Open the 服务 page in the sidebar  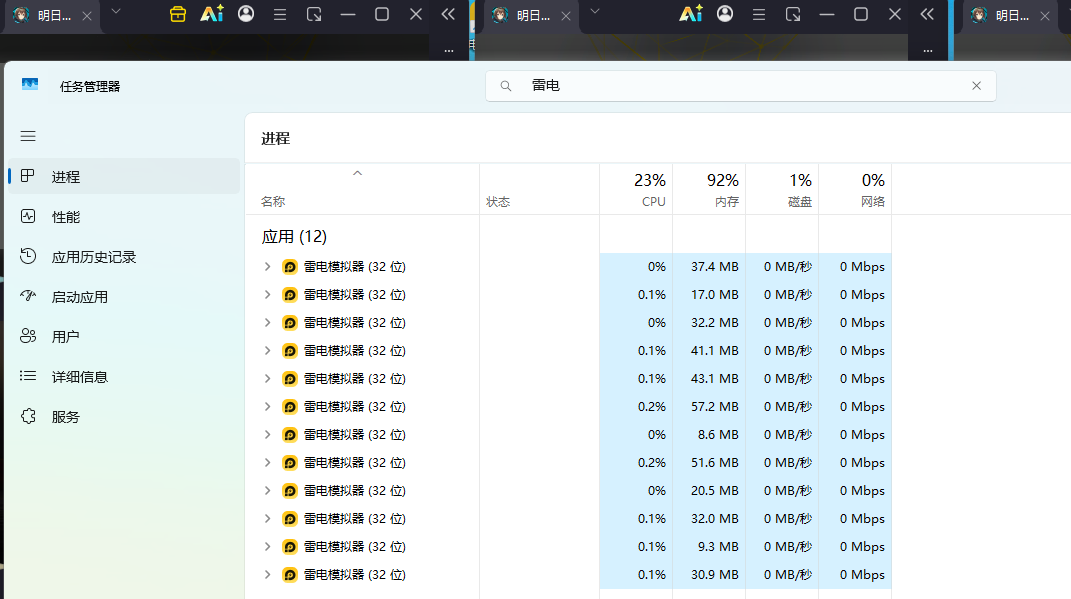click(x=124, y=417)
